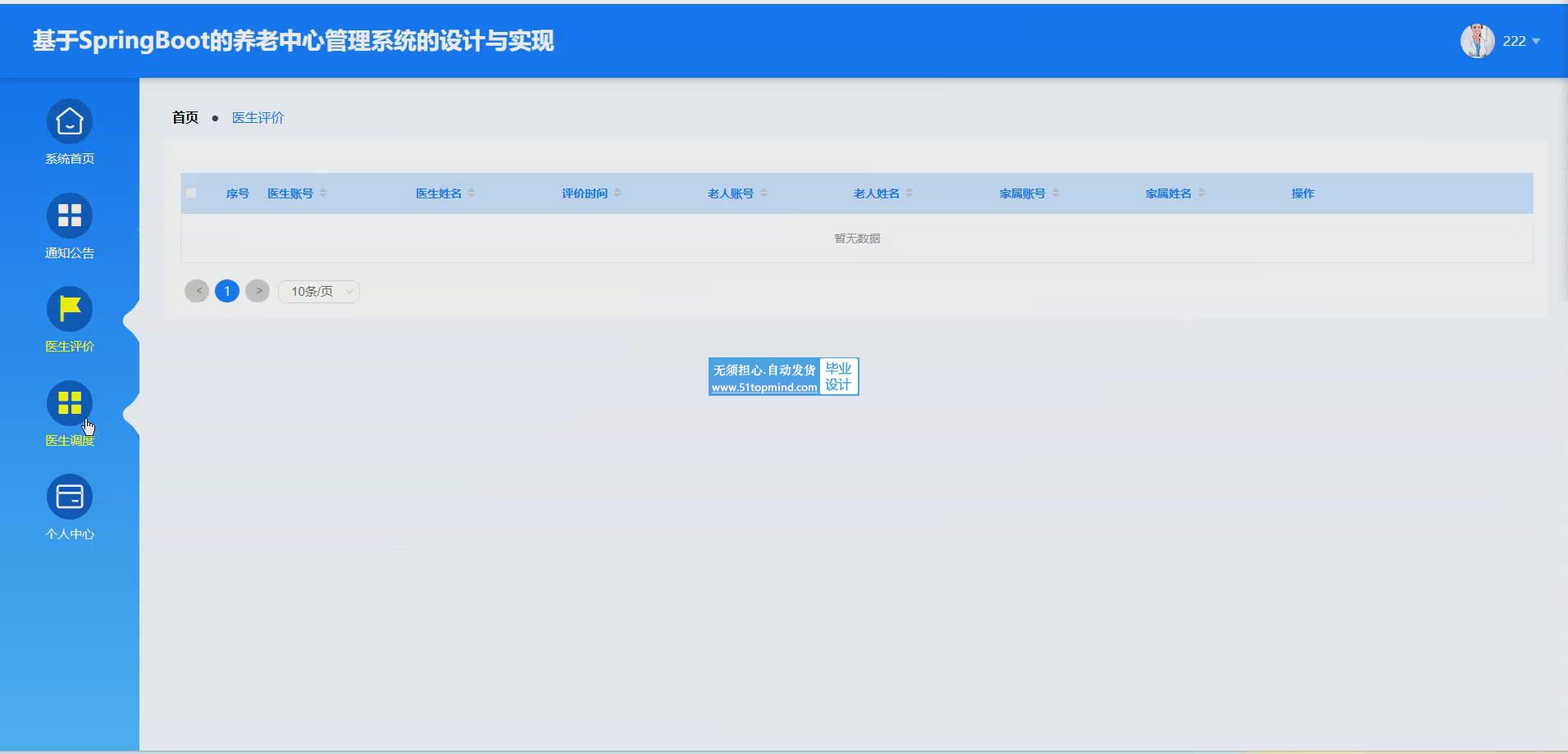1568x754 pixels.
Task: Click the 医生评价 breadcrumb link
Action: click(258, 118)
